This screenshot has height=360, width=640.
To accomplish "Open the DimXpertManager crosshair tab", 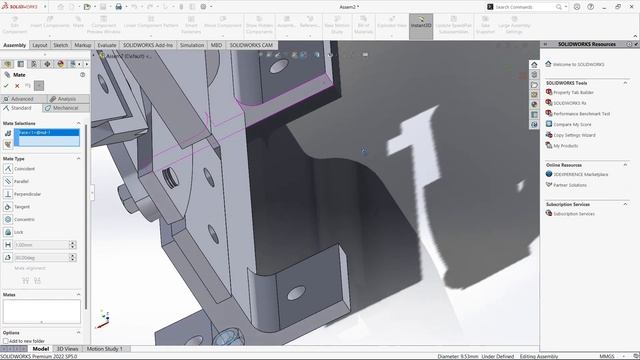I will pos(47,64).
